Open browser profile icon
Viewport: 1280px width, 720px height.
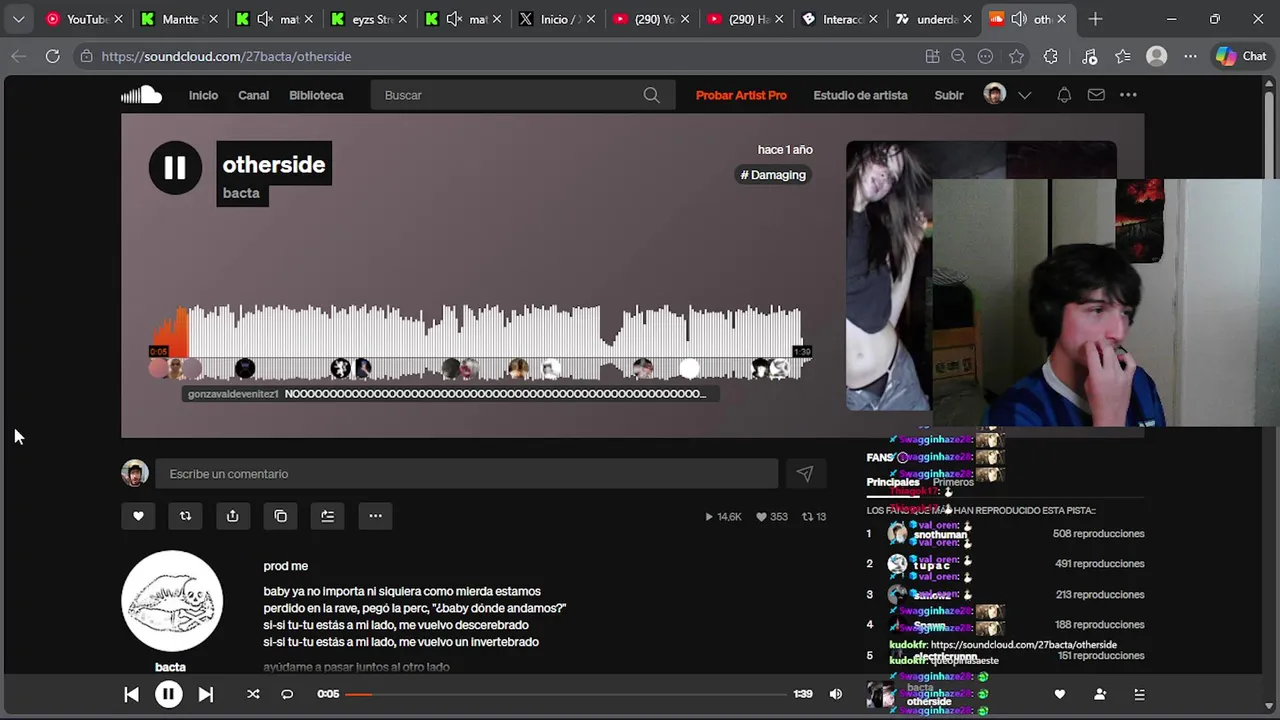tap(1157, 57)
